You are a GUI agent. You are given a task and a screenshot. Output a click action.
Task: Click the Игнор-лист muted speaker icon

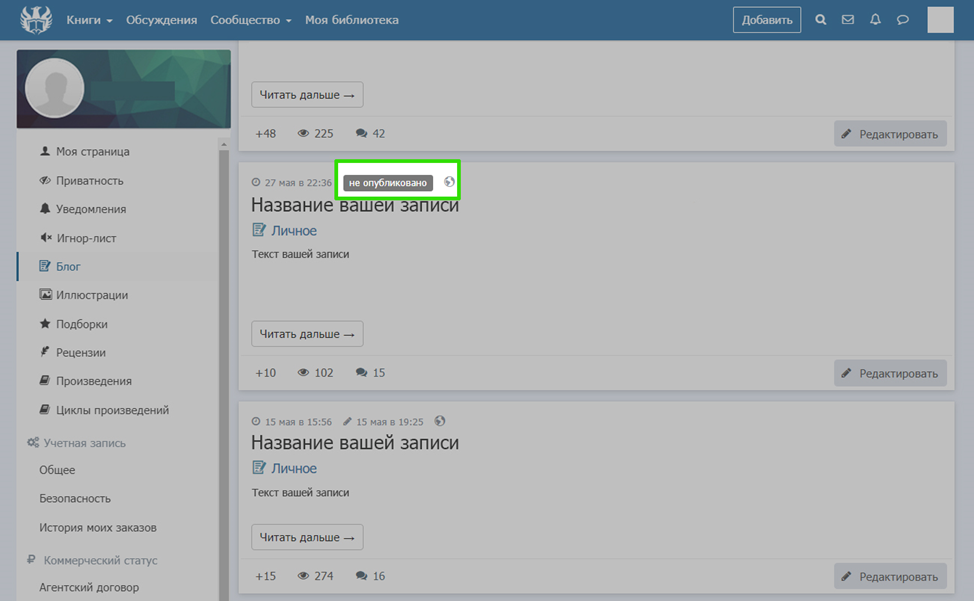point(45,237)
